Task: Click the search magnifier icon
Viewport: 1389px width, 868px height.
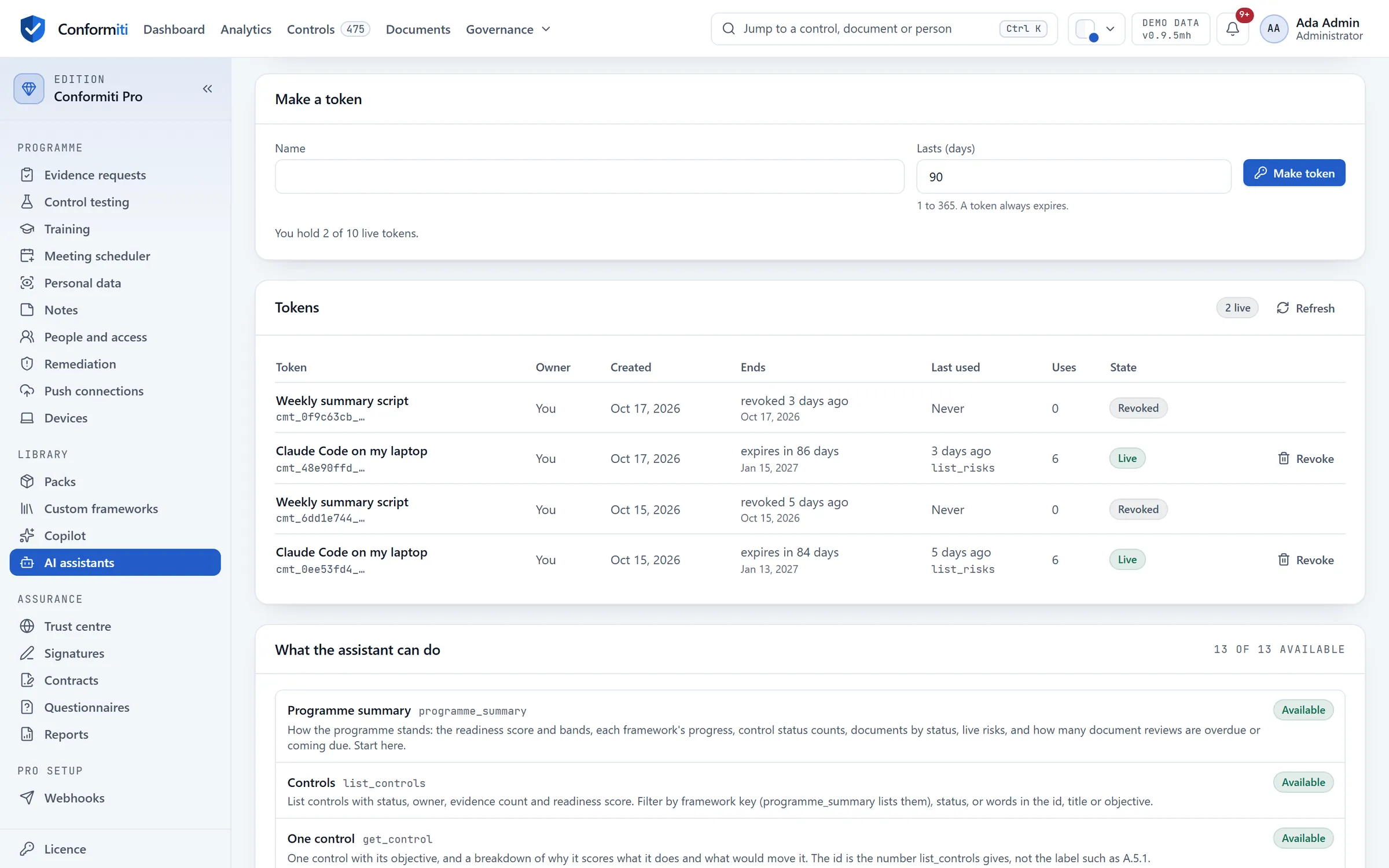Action: pos(729,28)
